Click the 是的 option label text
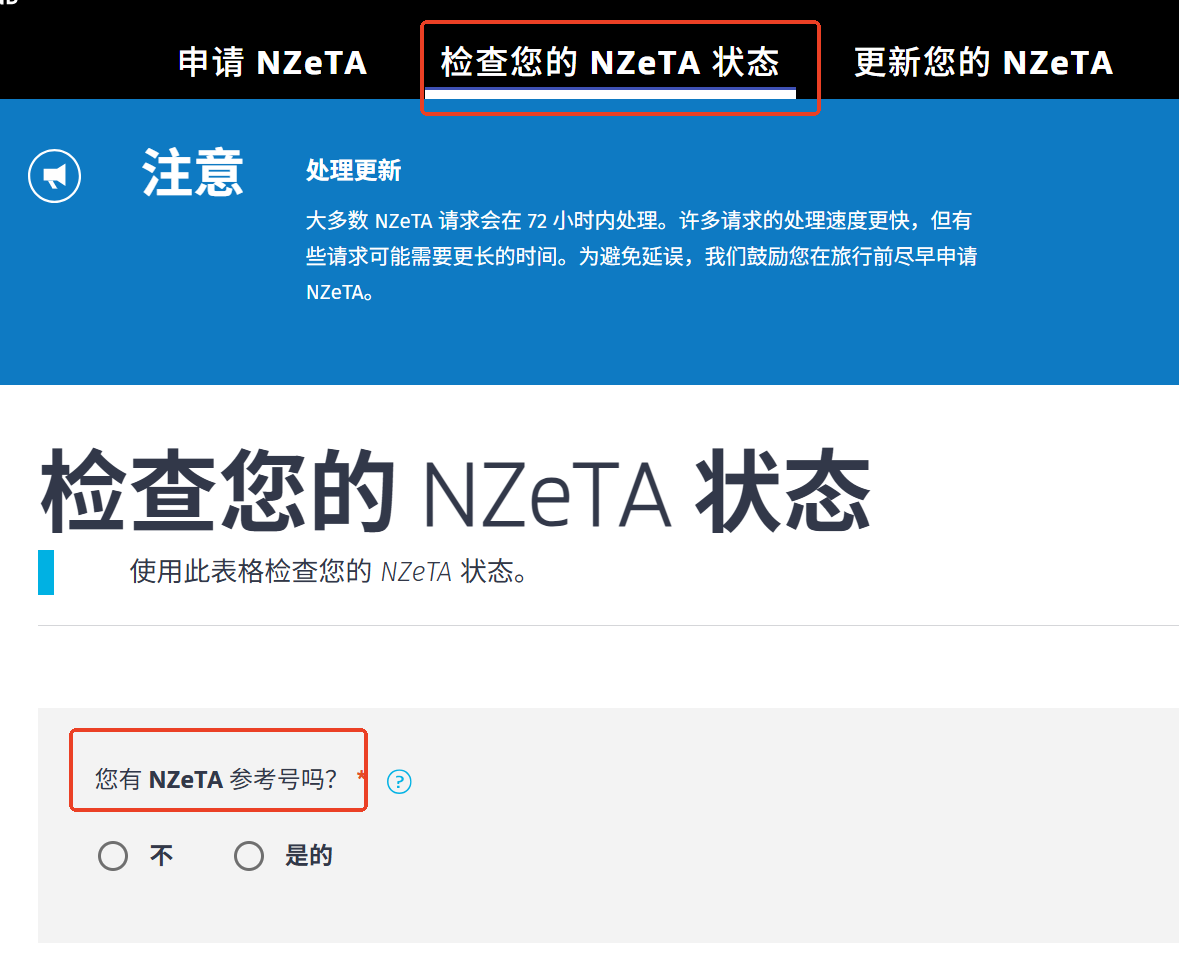The width and height of the screenshot is (1179, 962). coord(308,856)
